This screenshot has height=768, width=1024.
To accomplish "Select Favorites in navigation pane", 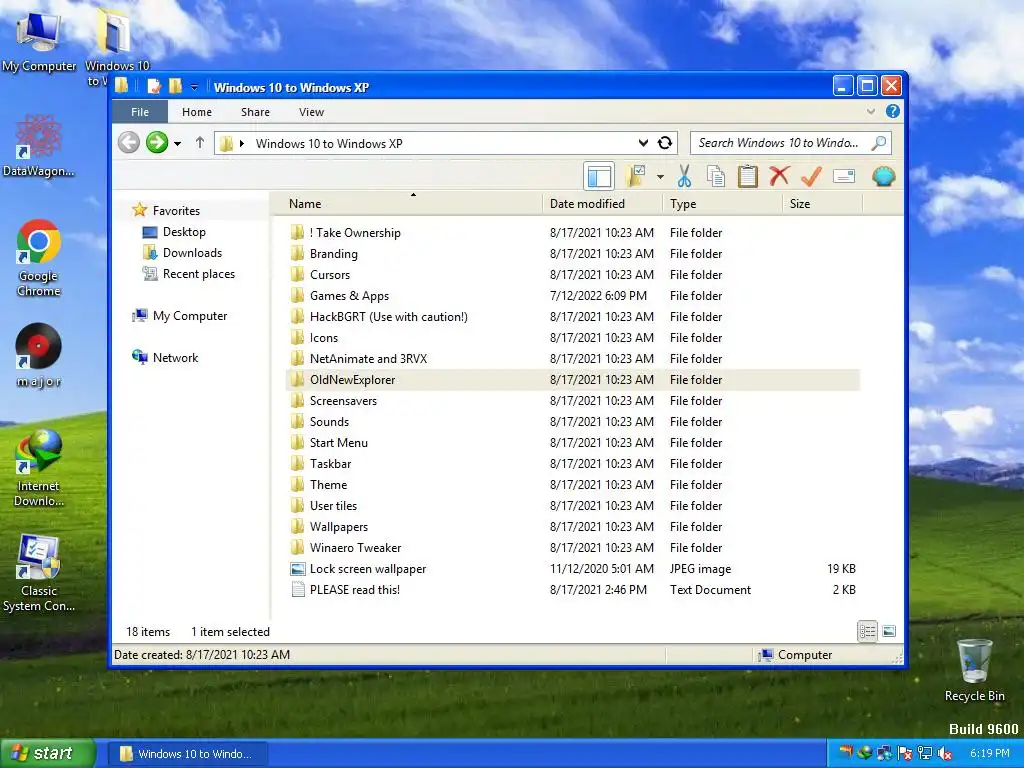I will pos(176,210).
